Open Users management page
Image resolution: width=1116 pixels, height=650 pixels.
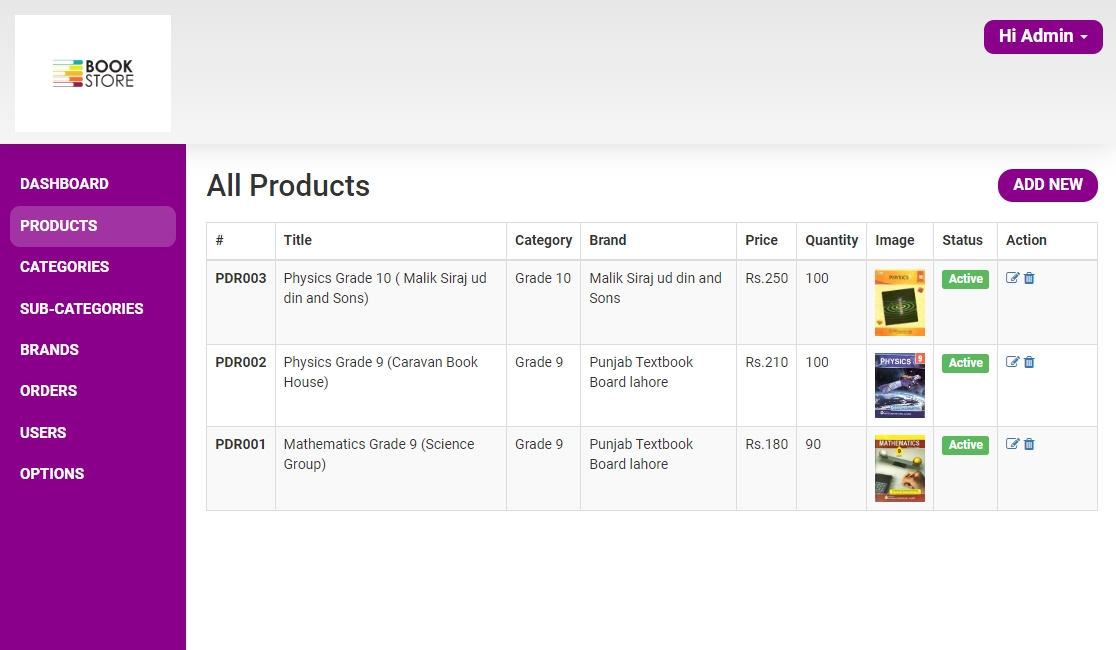(x=43, y=433)
